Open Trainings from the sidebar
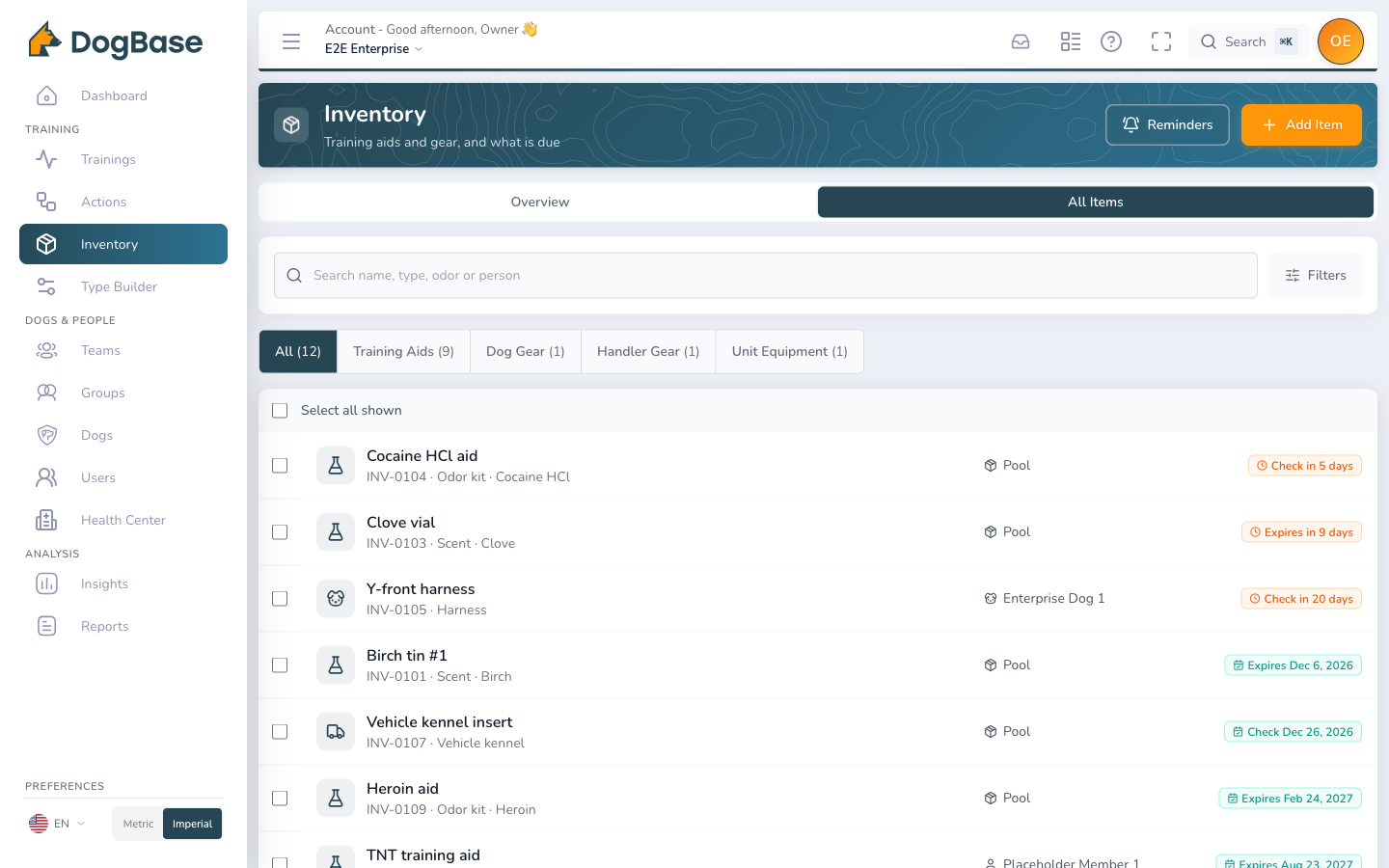Screen dimensions: 1389x868 (x=123, y=159)
